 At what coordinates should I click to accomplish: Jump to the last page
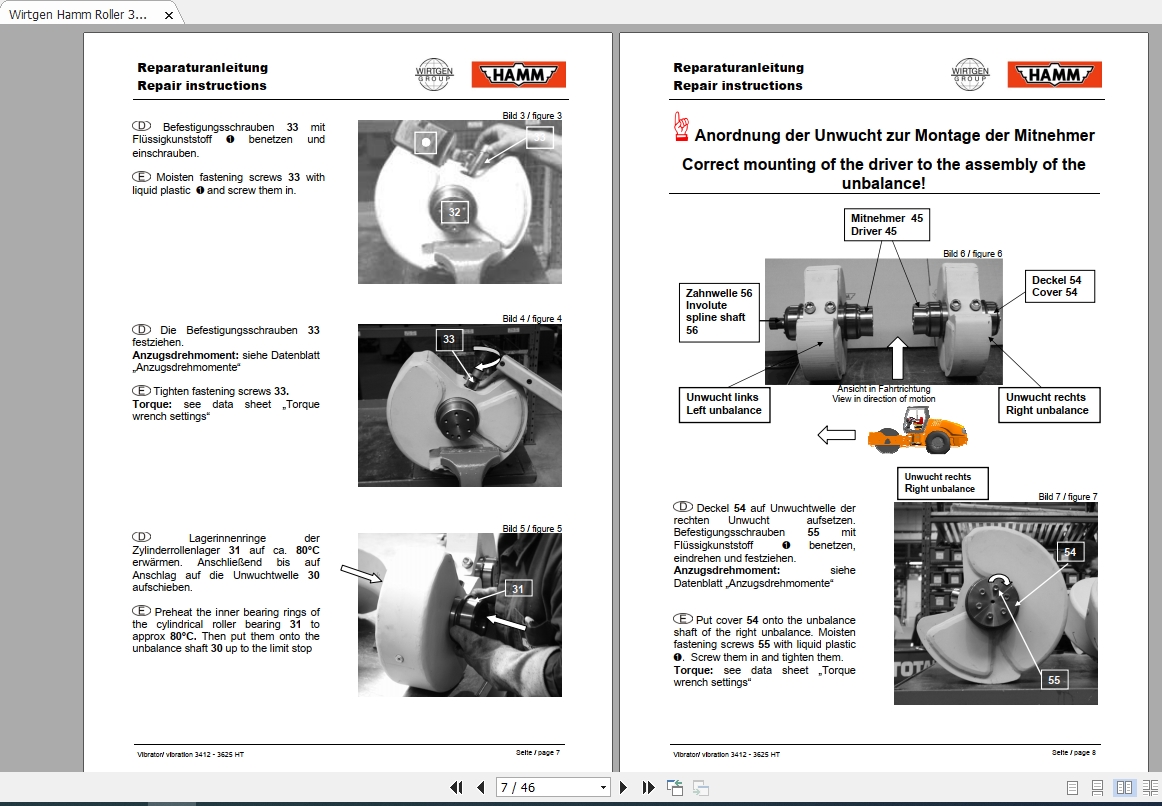pyautogui.click(x=650, y=787)
